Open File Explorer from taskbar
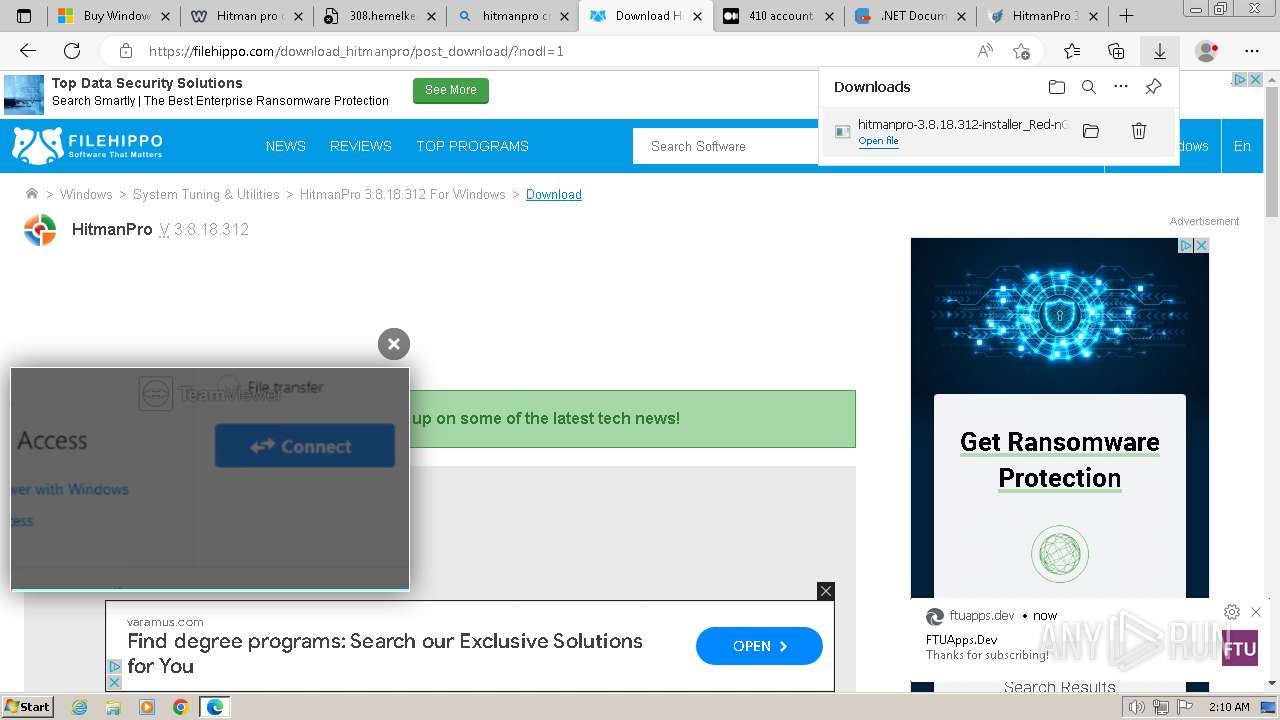Viewport: 1280px width, 720px height. coord(113,707)
